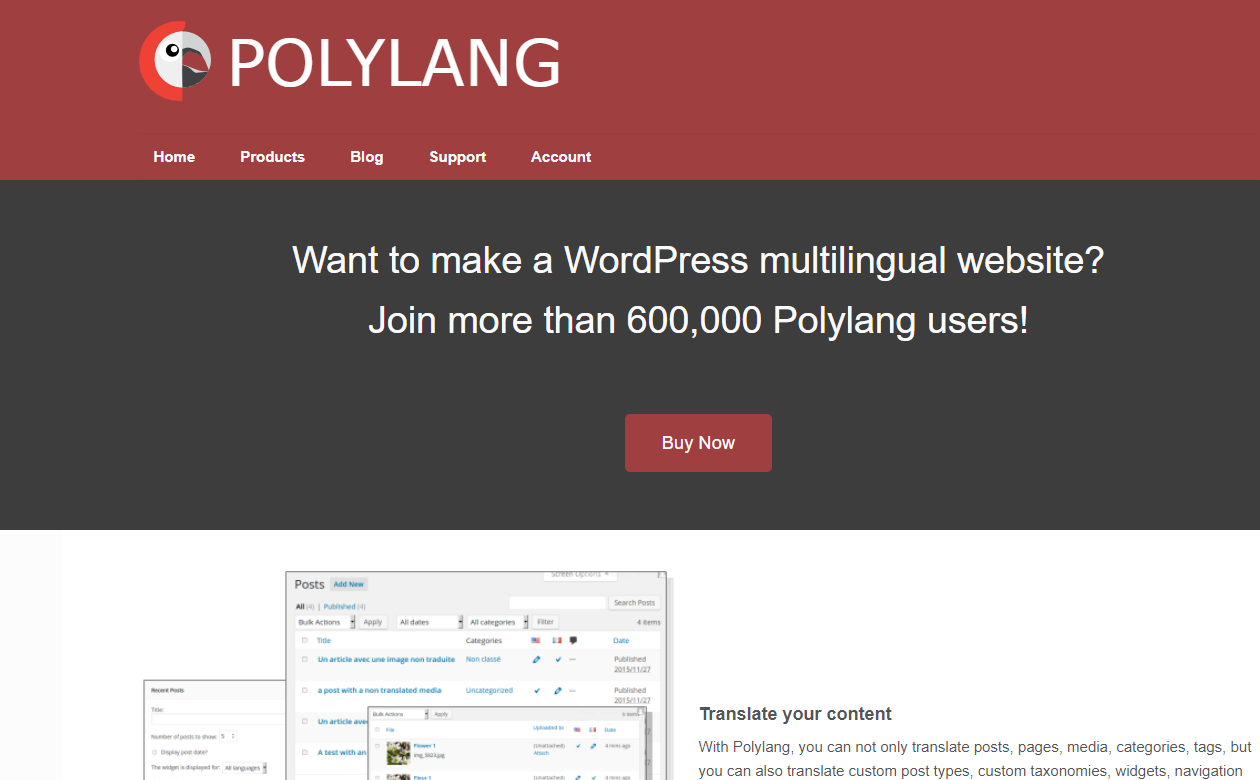
Task: Open the Account menu item
Action: [x=561, y=157]
